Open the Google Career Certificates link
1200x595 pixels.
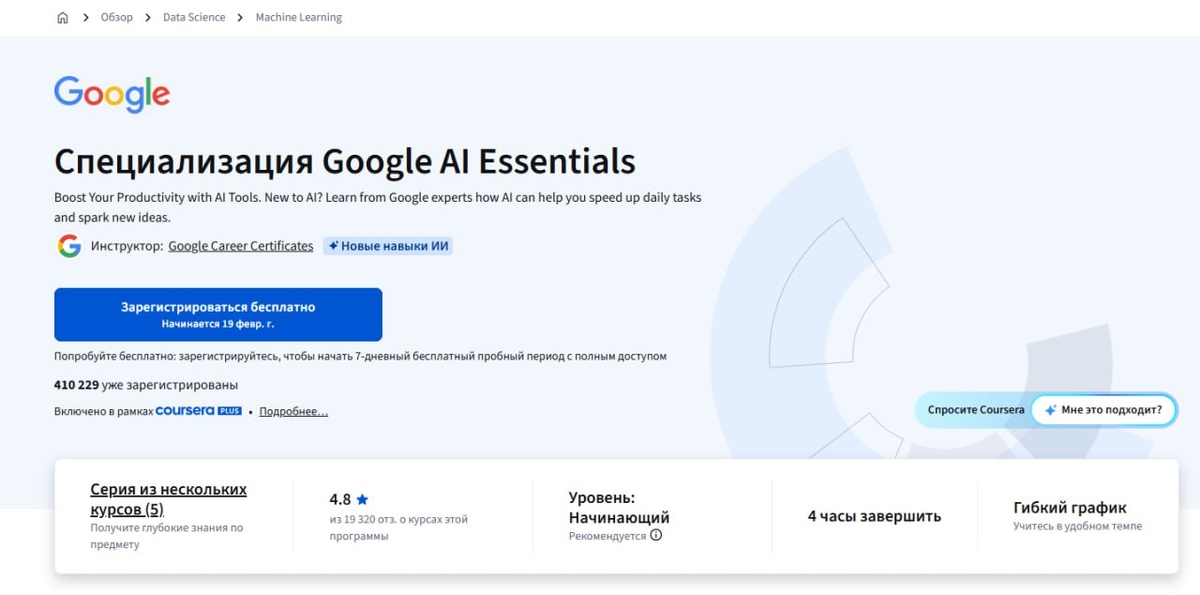point(240,246)
